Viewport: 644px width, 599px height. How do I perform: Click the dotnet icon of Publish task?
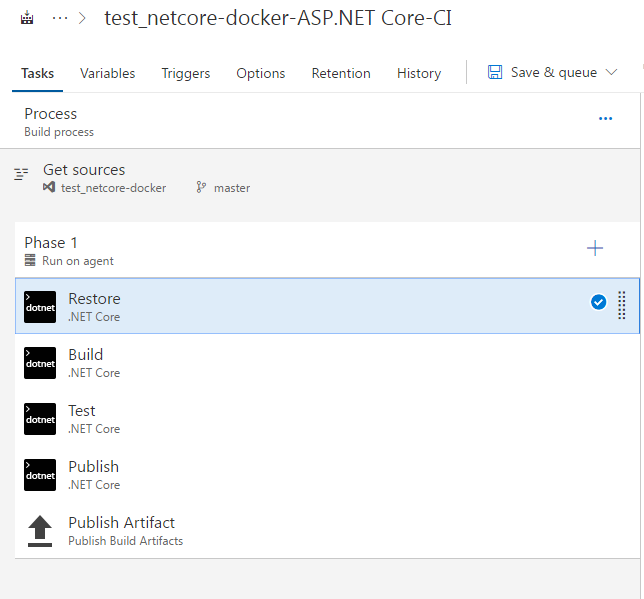pos(40,475)
